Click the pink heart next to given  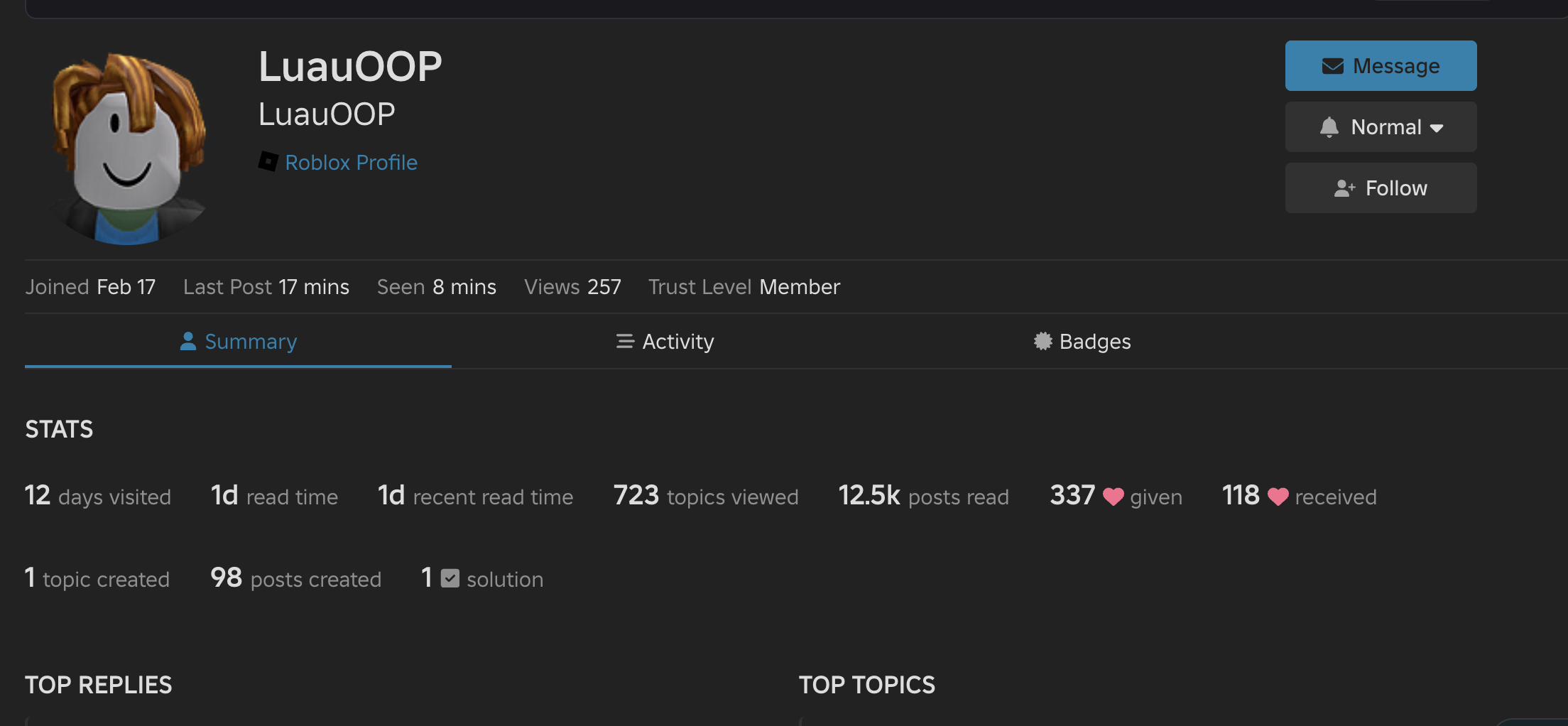coord(1113,497)
